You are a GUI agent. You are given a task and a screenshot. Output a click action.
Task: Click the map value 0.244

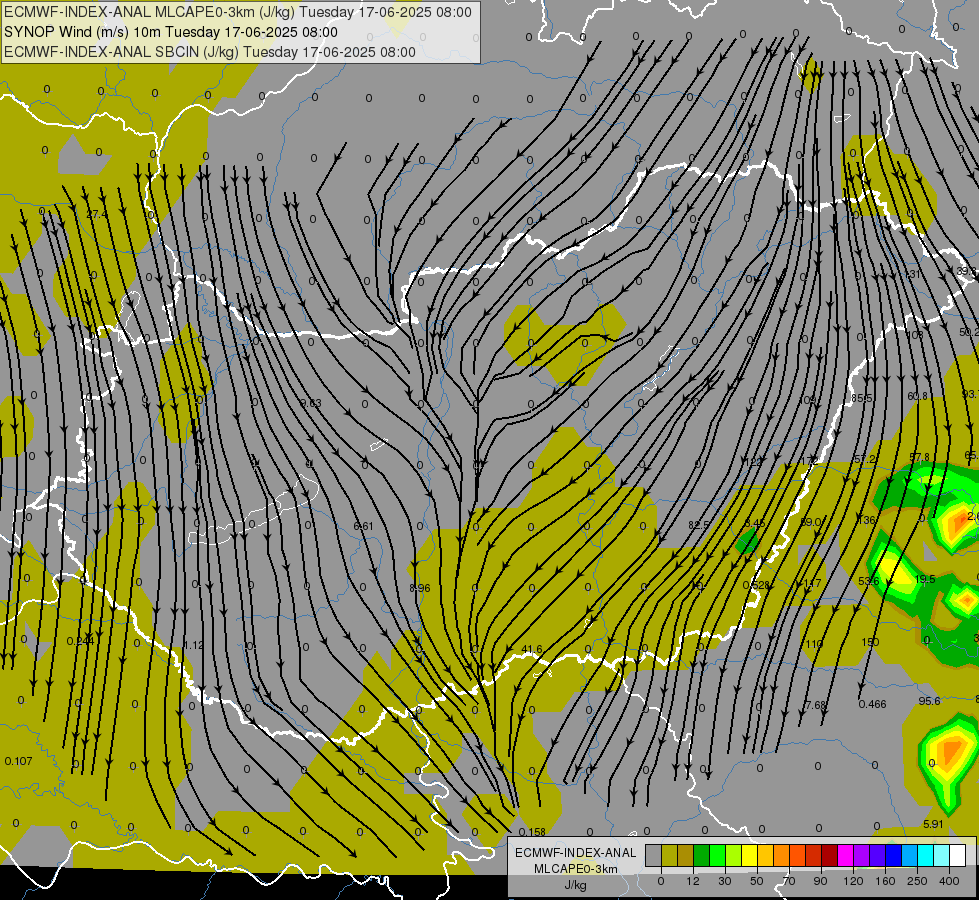pos(80,641)
